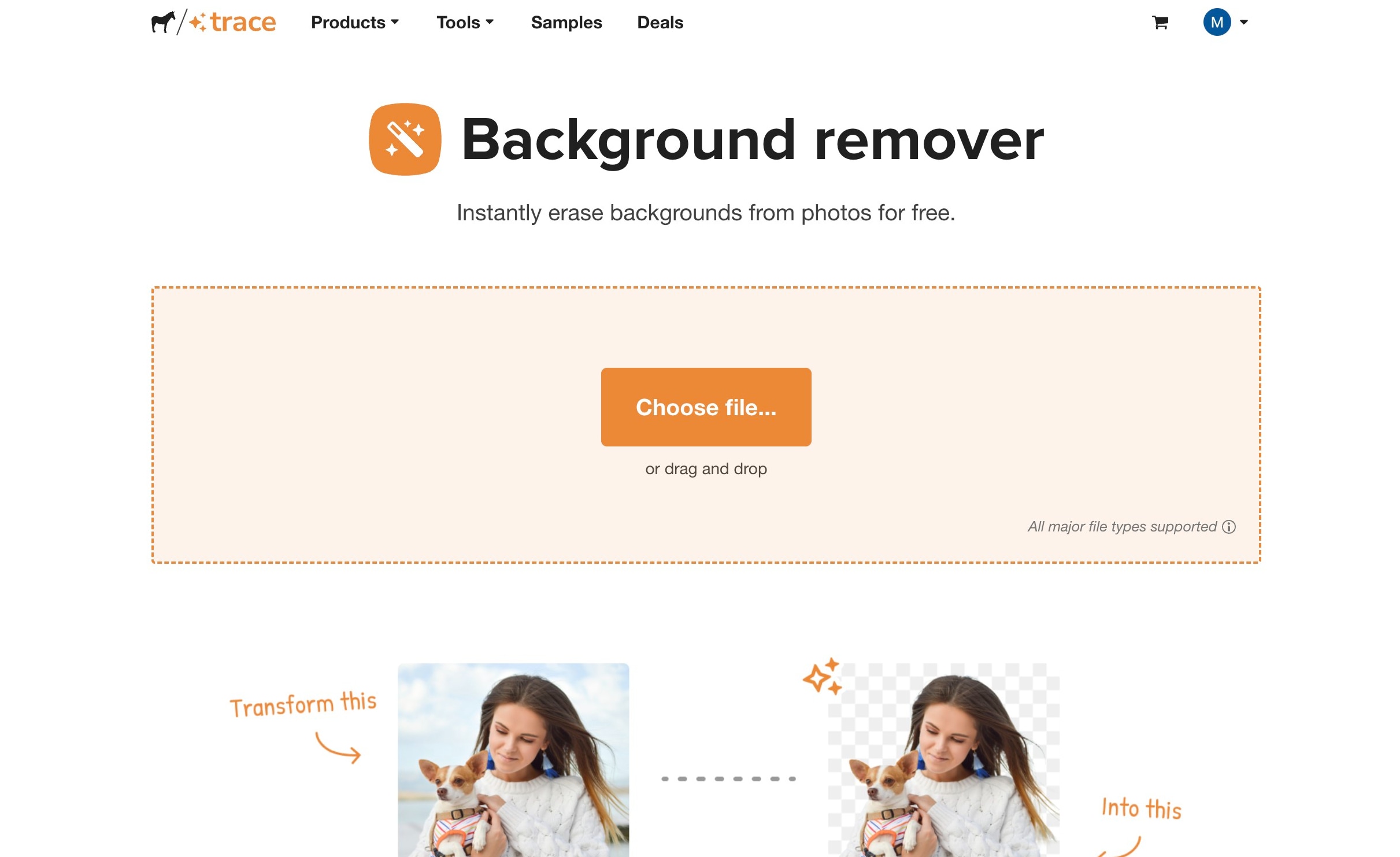Click the Samples navigation menu item
This screenshot has height=857, width=1400.
[567, 22]
